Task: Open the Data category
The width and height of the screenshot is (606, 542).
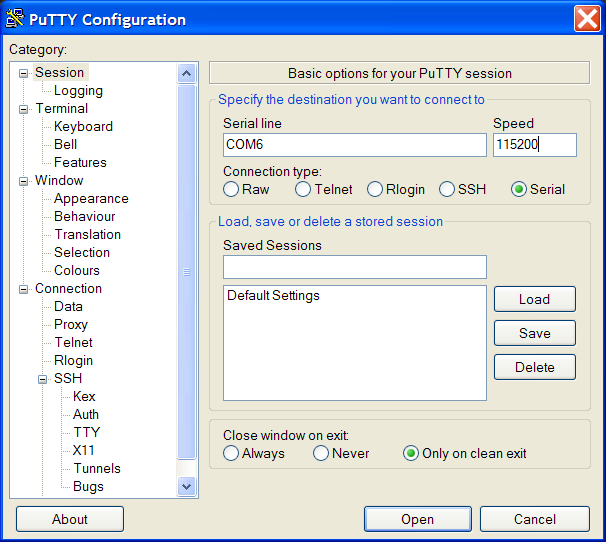Action: (x=68, y=306)
